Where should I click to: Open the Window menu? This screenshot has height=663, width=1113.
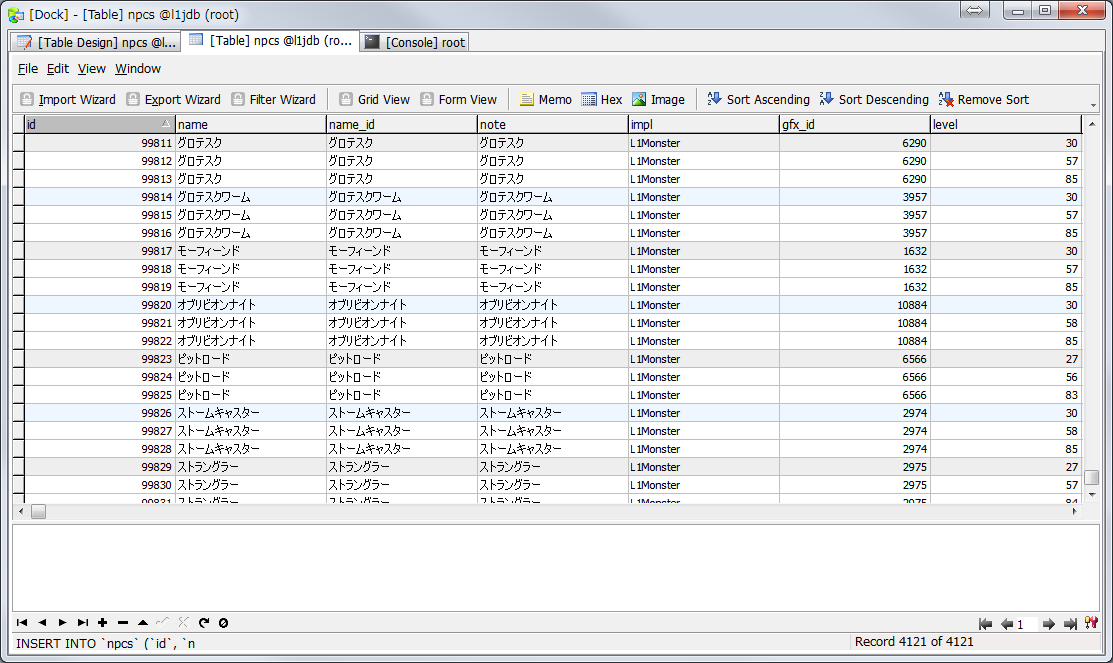[x=138, y=69]
